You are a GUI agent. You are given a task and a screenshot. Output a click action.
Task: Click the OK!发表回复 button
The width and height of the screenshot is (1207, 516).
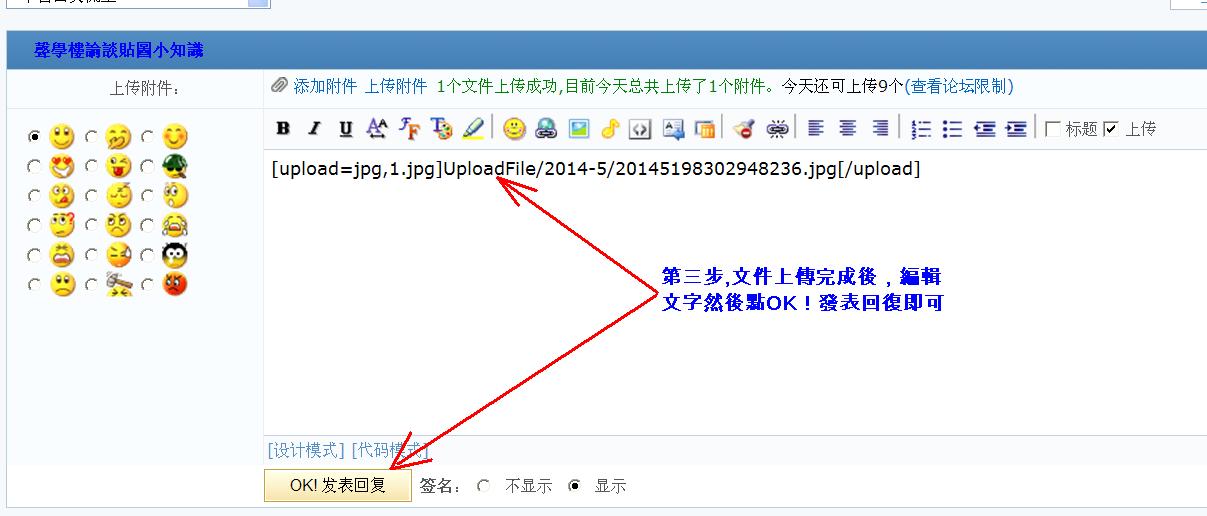tap(338, 485)
